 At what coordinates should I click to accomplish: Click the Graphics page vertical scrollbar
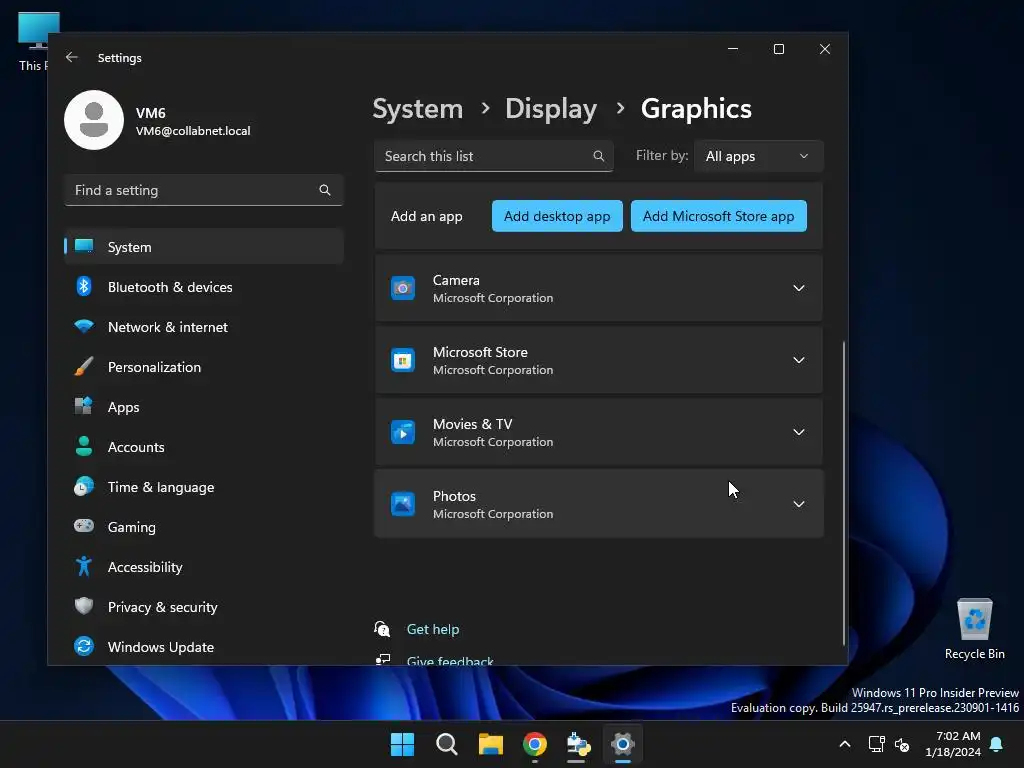point(844,493)
